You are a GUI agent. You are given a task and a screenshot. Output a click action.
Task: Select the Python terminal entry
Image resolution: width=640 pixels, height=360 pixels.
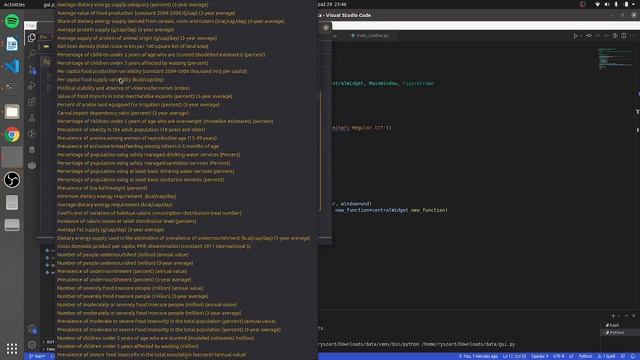(615, 333)
